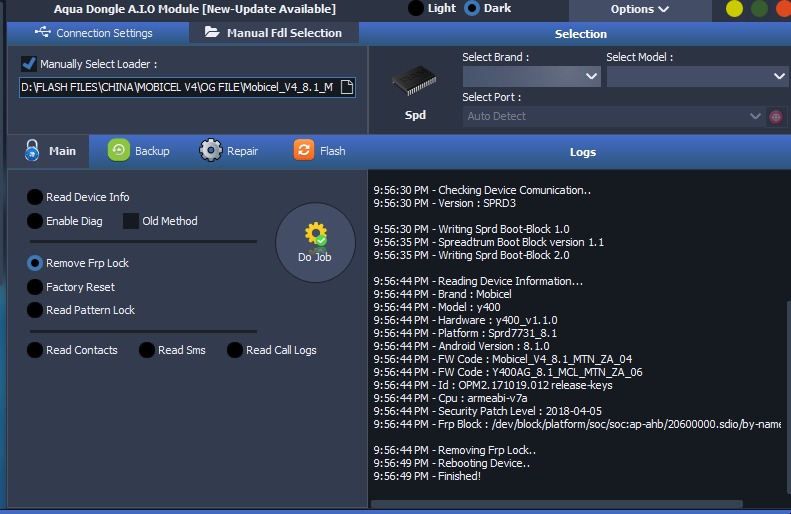Viewport: 791px width, 514px height.
Task: Click the 'Finished!' log line
Action: click(427, 476)
